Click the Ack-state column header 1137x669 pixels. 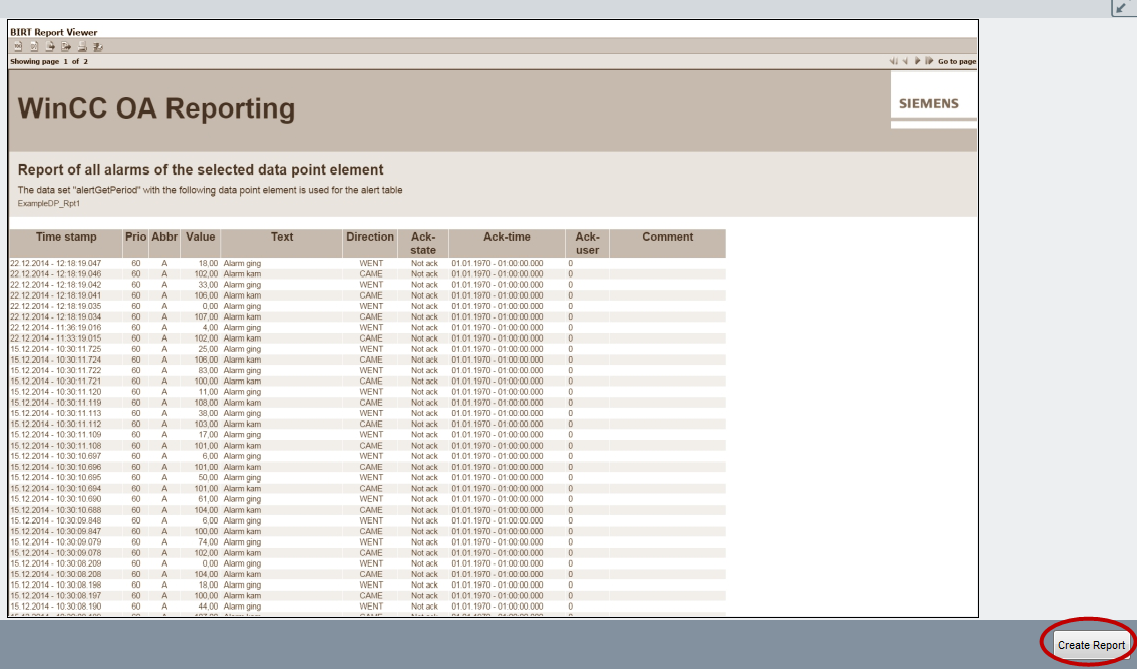pos(423,243)
